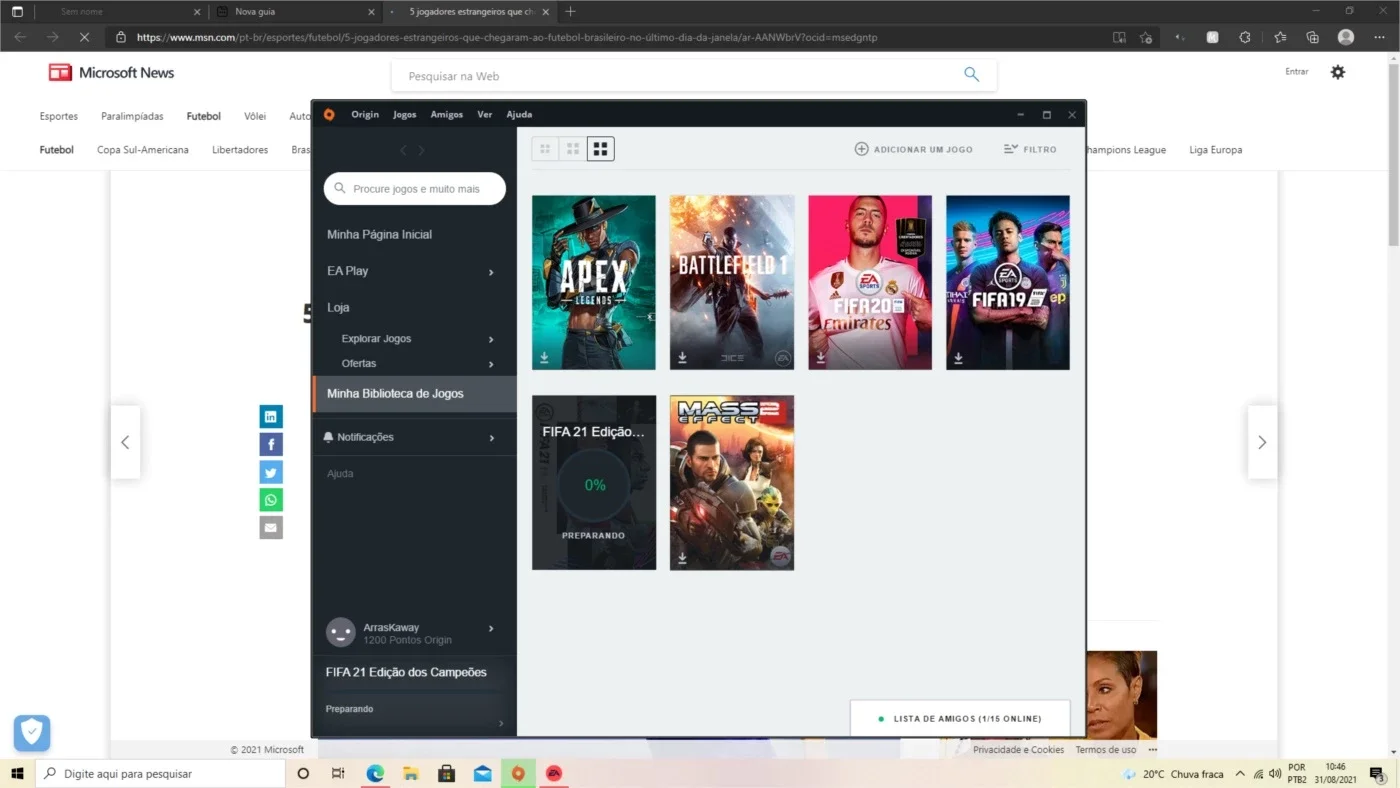Open the Paralimpíadas tab on MSN
Viewport: 1400px width, 788px height.
132,116
